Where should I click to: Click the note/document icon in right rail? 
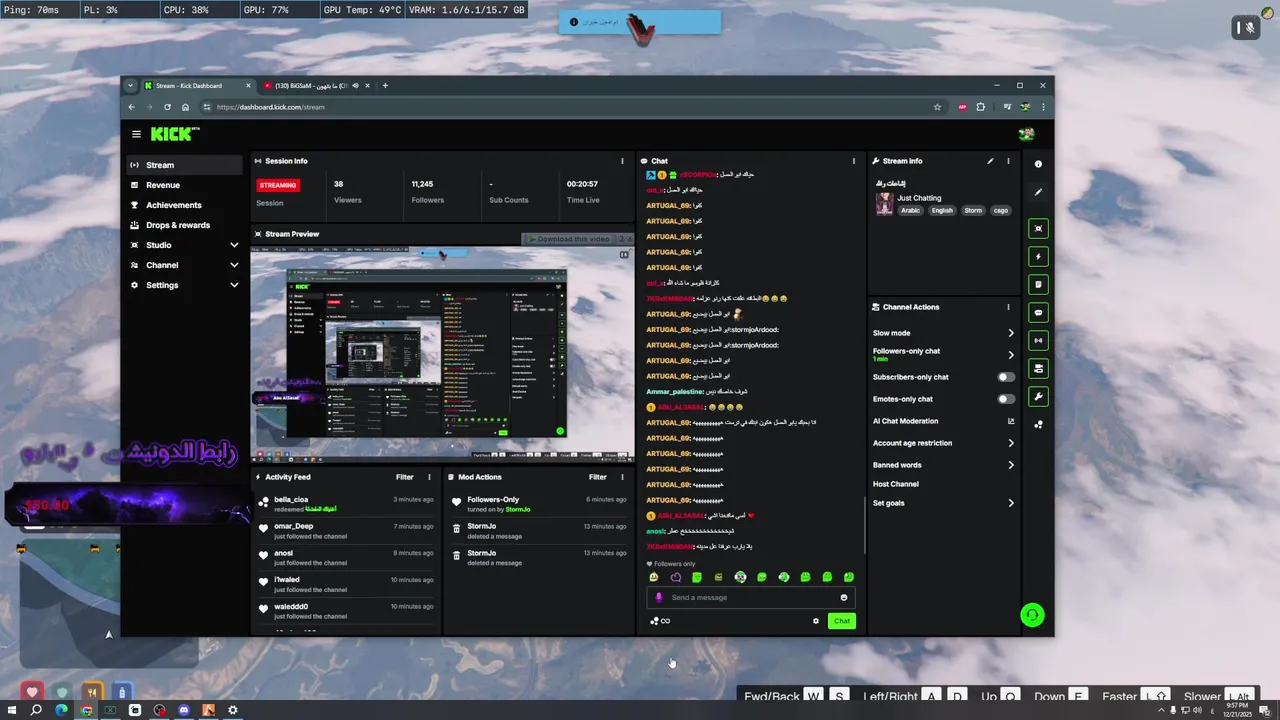[1038, 285]
